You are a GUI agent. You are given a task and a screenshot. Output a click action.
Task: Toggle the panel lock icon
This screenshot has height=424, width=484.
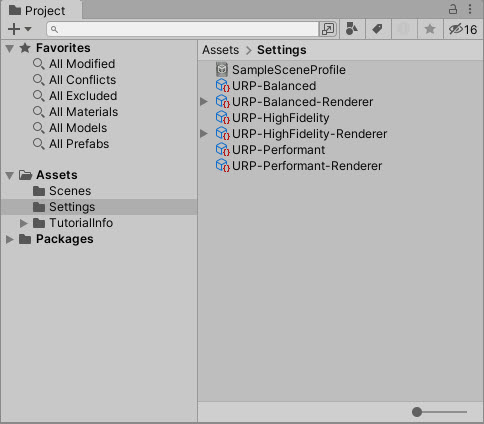[x=453, y=9]
